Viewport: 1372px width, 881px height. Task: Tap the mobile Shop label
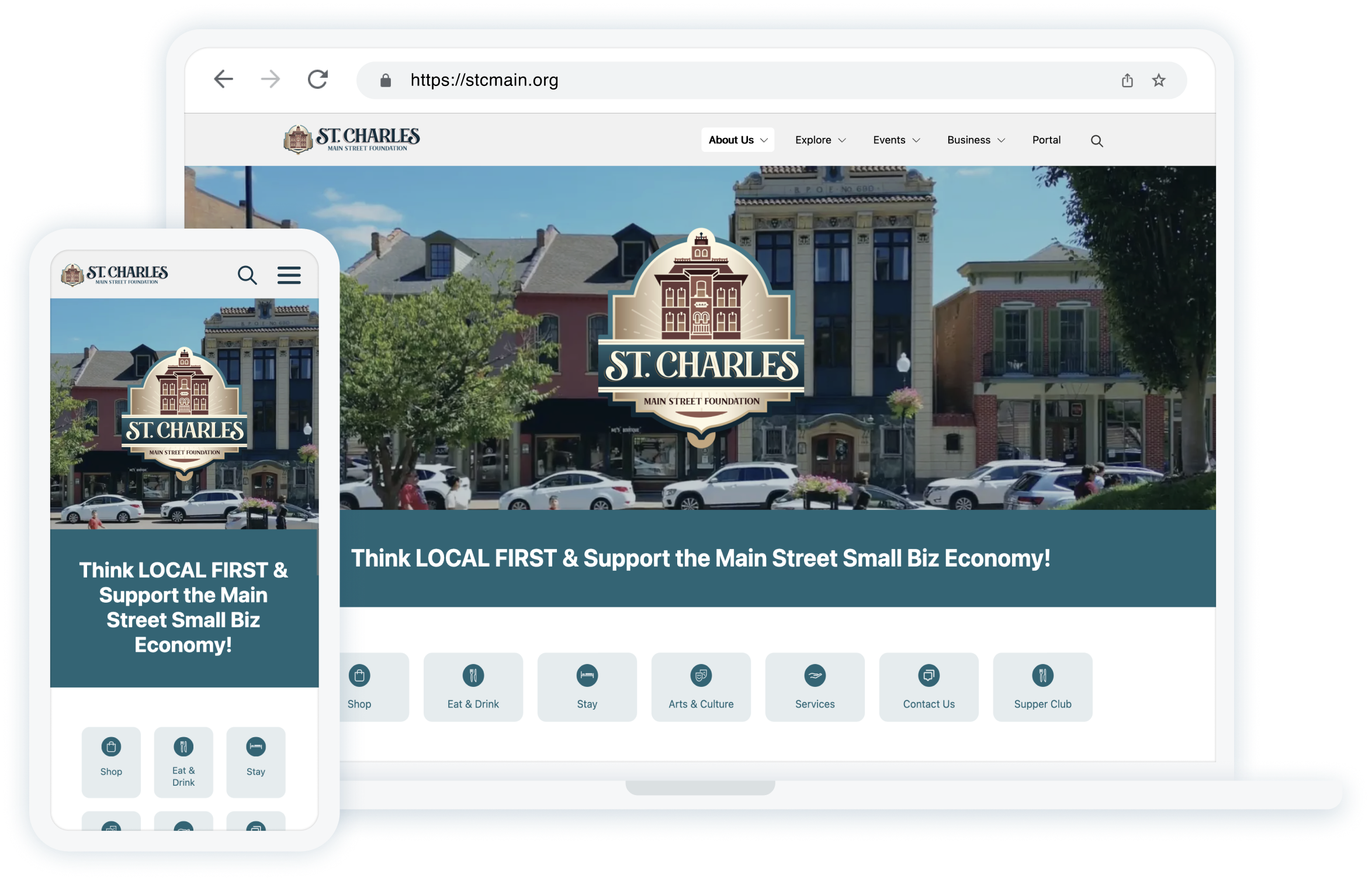(x=111, y=772)
